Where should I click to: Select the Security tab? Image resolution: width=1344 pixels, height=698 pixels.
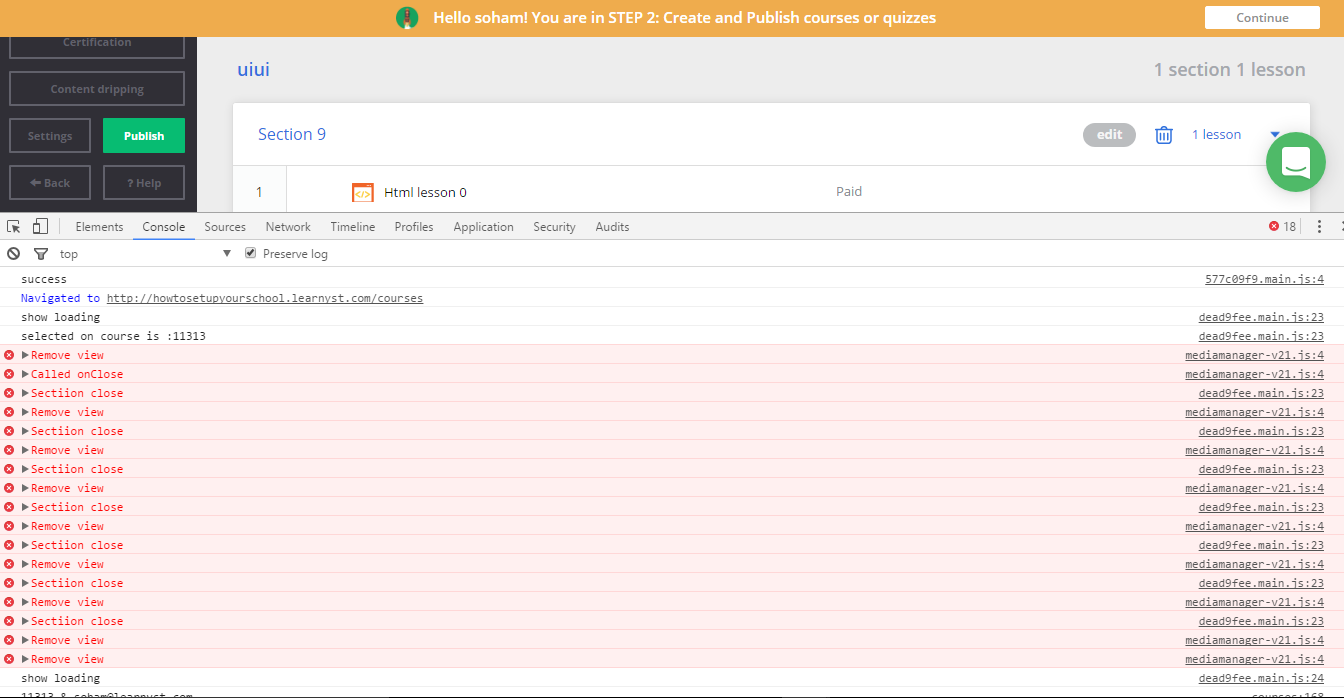coord(554,227)
